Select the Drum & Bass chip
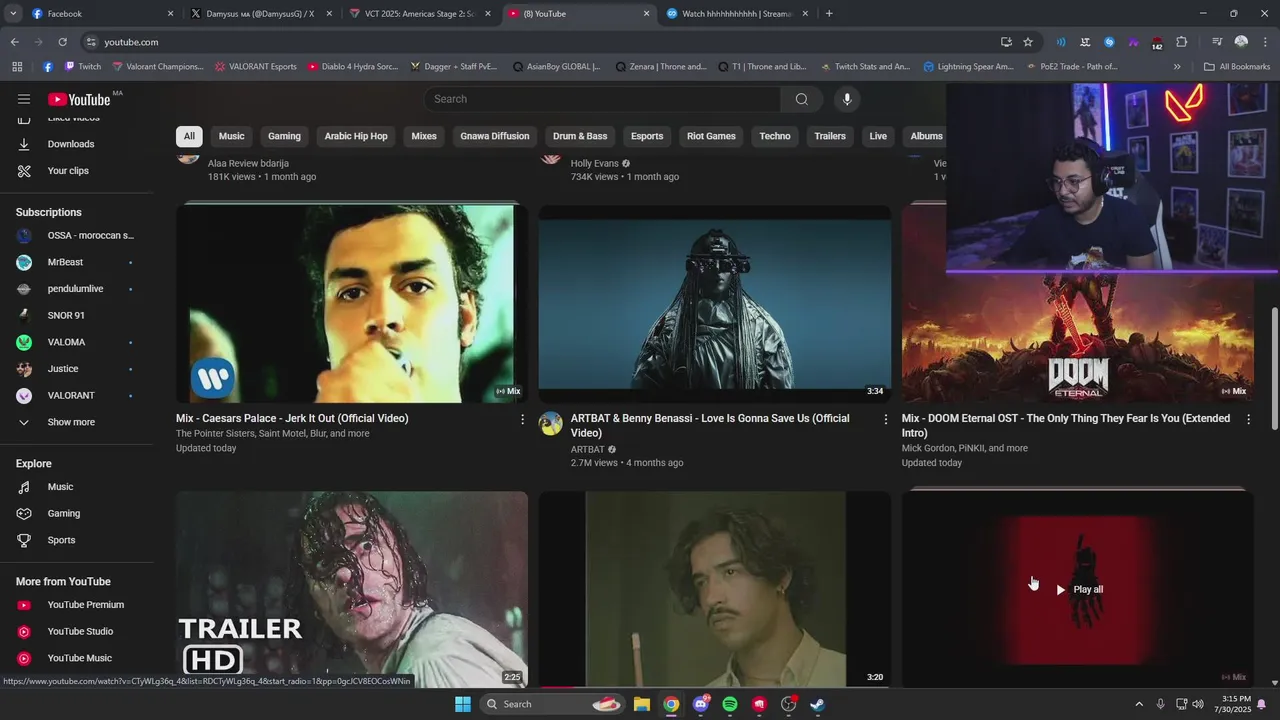The width and height of the screenshot is (1280, 720). click(580, 136)
